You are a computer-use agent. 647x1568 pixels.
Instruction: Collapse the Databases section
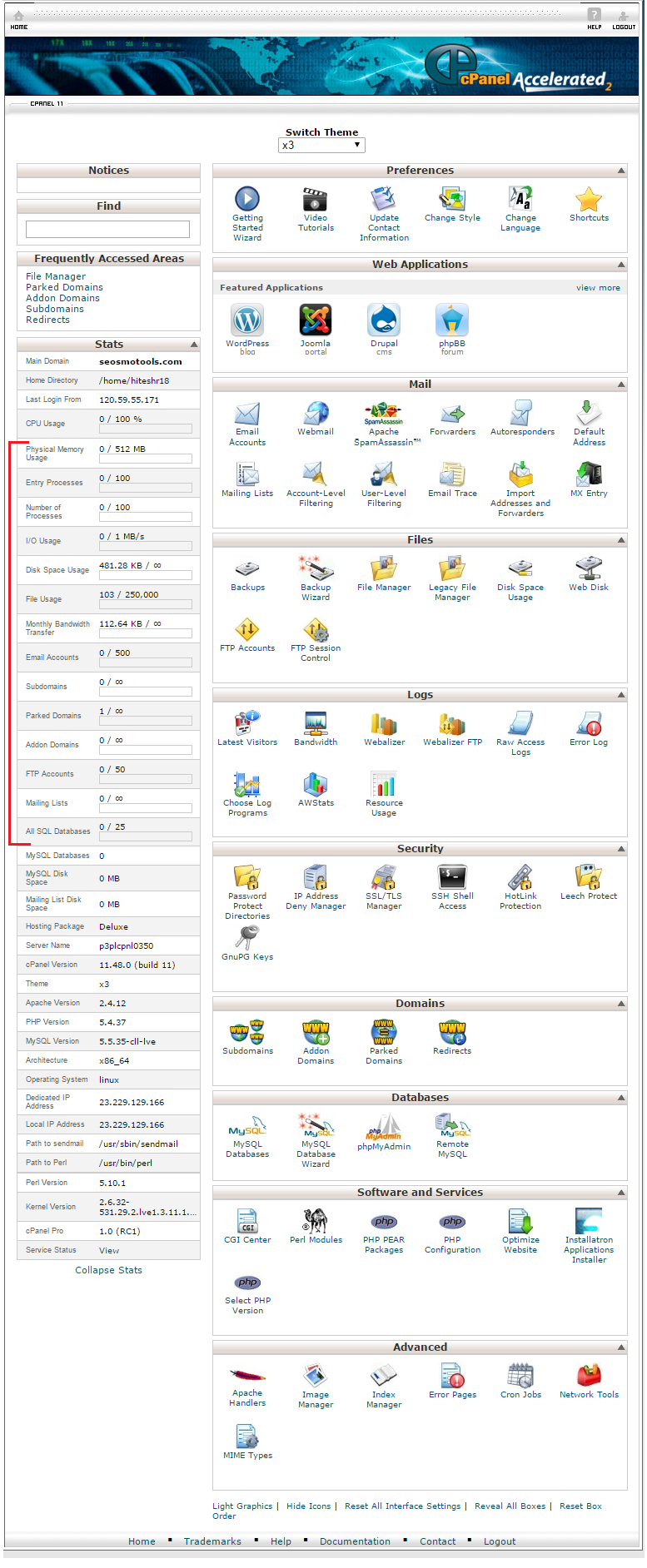(x=621, y=1098)
